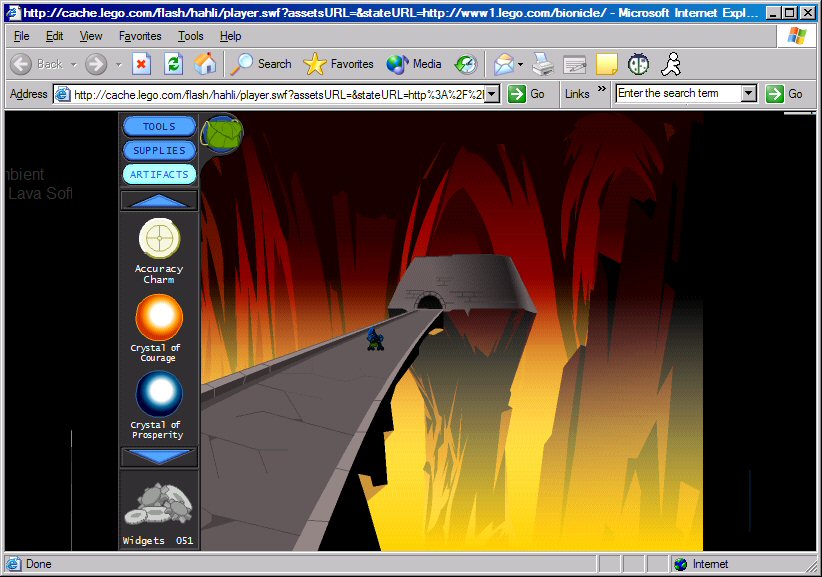822x577 pixels.
Task: Select the Accuracy Charm artifact
Action: [x=159, y=238]
